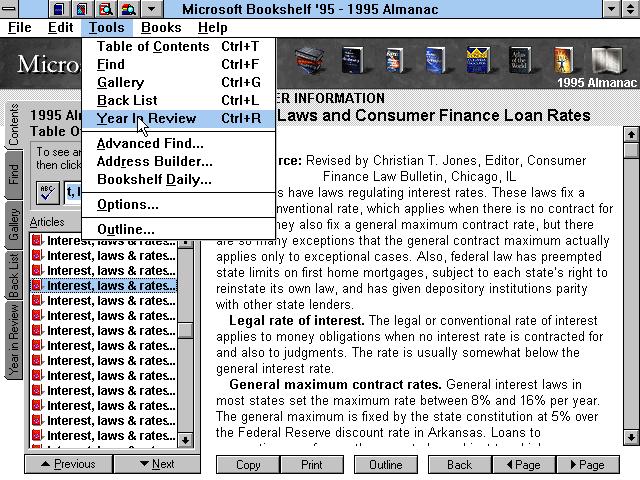Click the All Books stacked-books icon

click(x=310, y=60)
